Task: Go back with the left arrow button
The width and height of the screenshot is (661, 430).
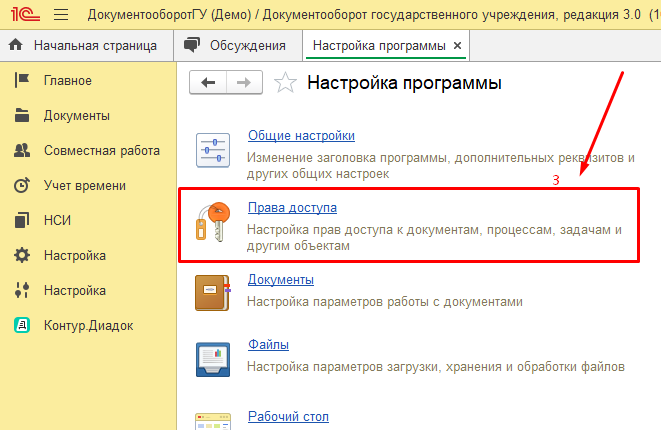Action: [208, 83]
